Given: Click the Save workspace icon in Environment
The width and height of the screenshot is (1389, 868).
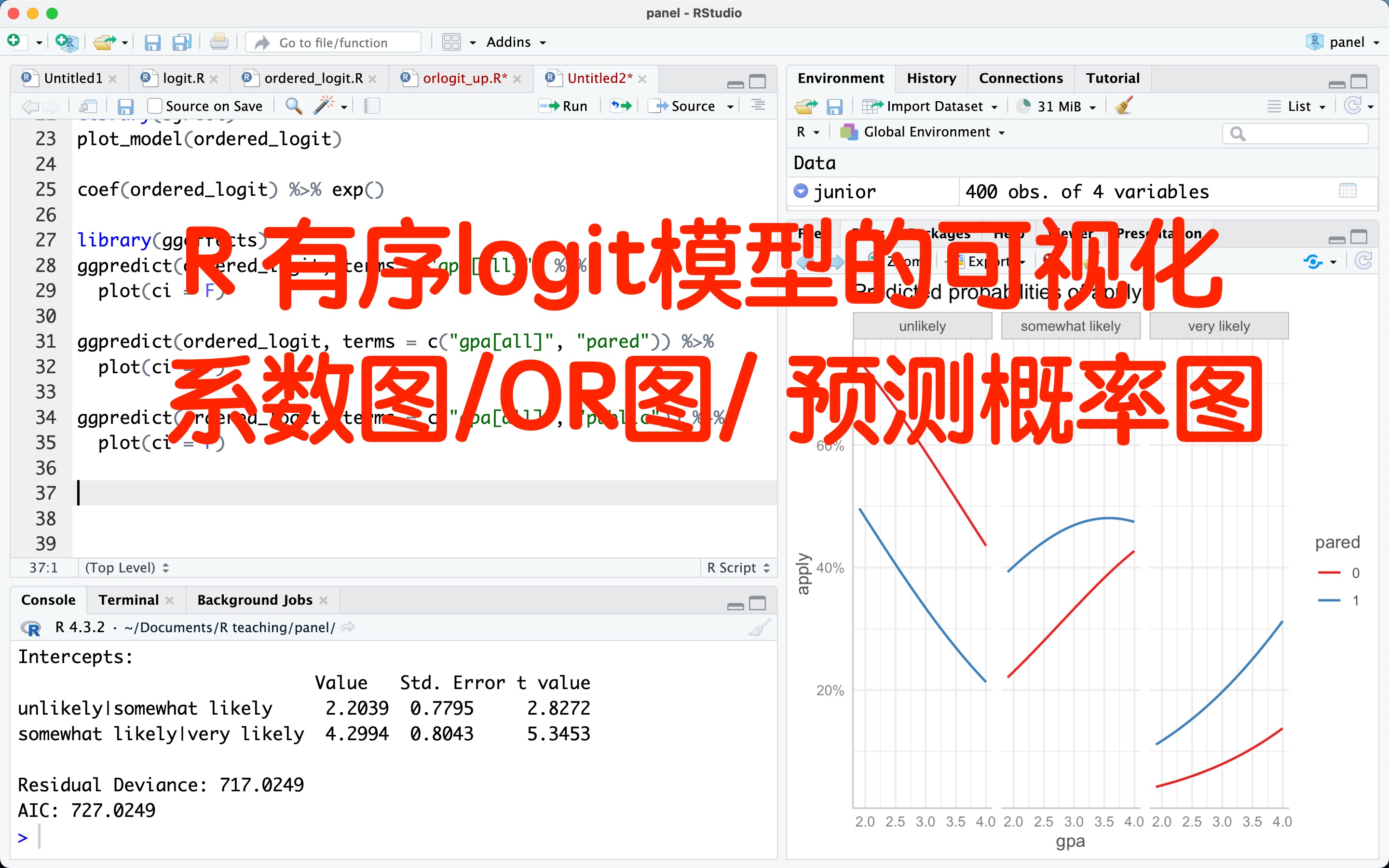Looking at the screenshot, I should [834, 106].
